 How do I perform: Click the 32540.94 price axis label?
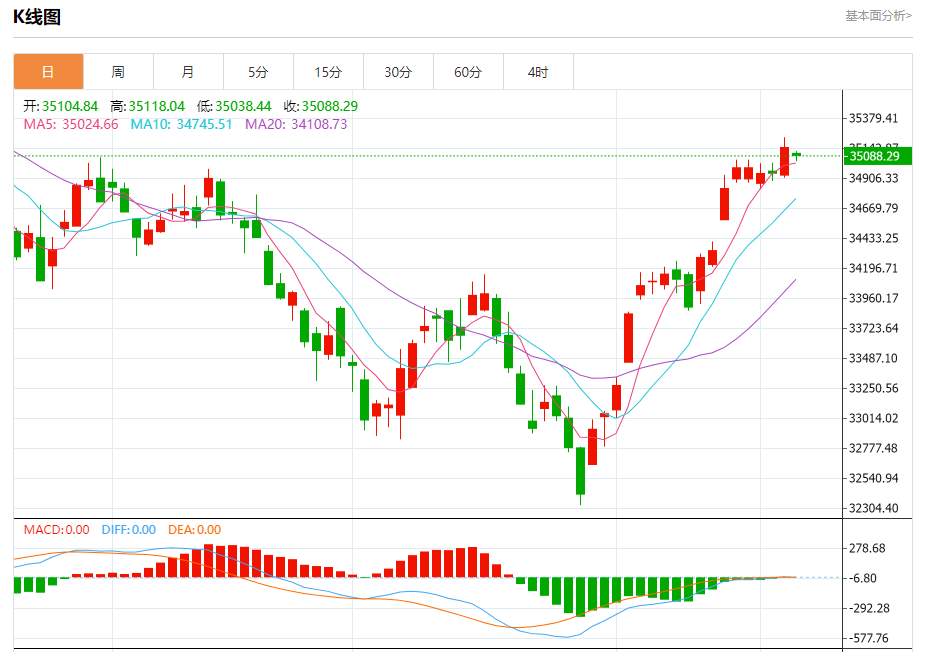(x=873, y=478)
